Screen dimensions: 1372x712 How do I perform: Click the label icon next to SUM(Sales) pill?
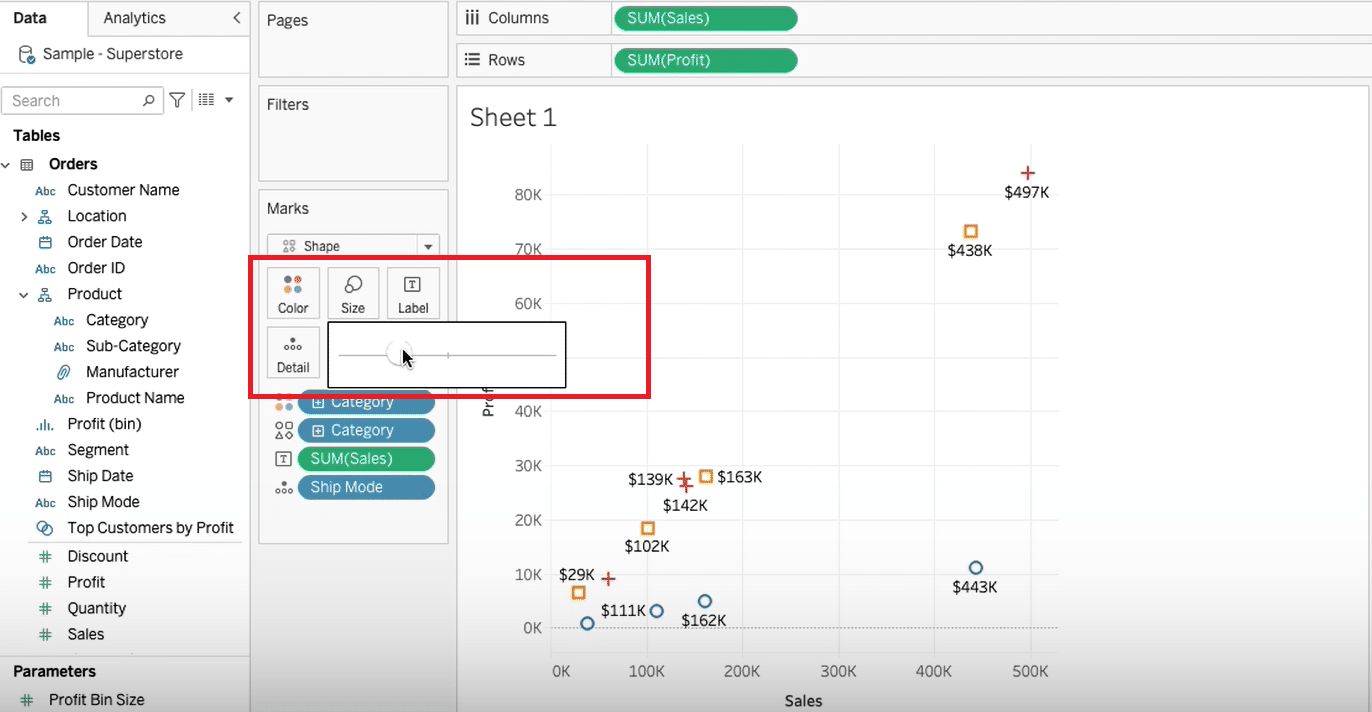(284, 459)
